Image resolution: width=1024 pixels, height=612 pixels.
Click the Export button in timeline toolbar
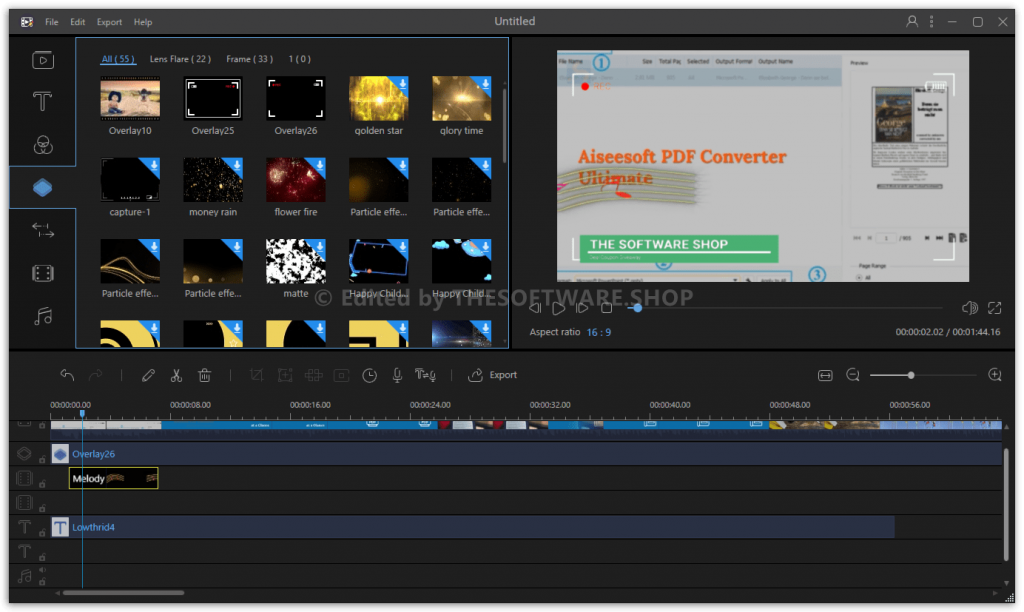(493, 375)
